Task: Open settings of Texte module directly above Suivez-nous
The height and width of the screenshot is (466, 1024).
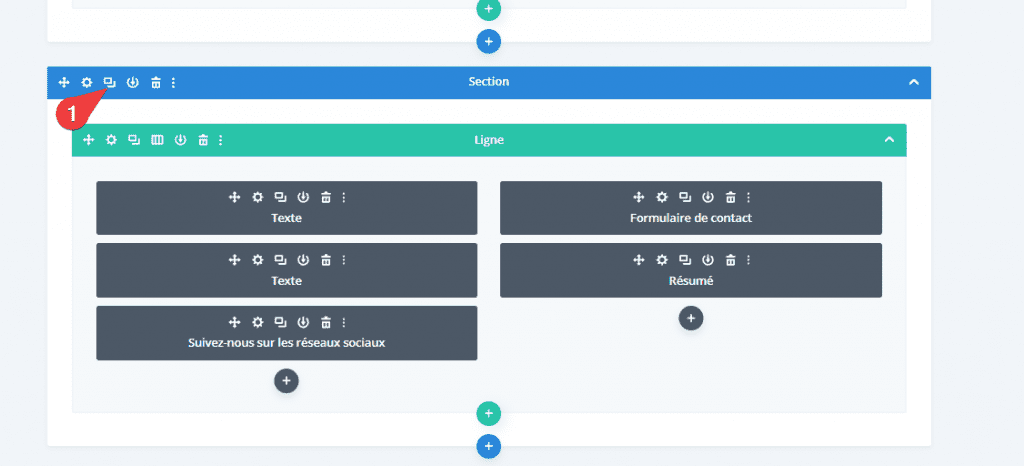Action: [x=257, y=260]
